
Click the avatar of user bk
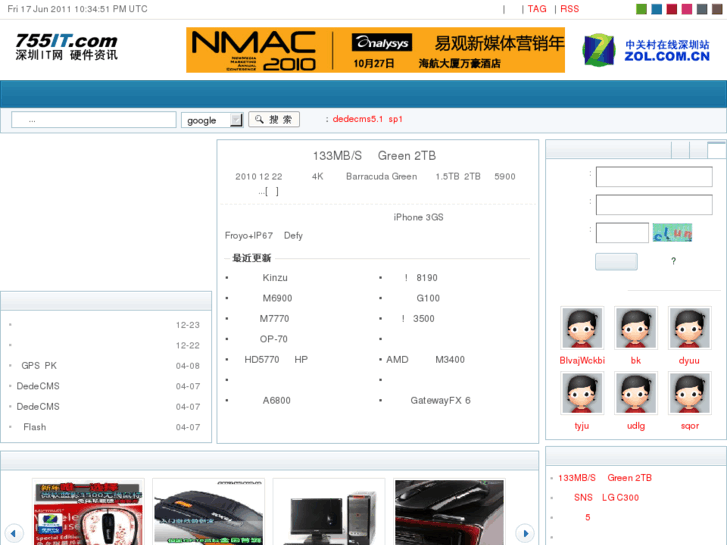(635, 328)
